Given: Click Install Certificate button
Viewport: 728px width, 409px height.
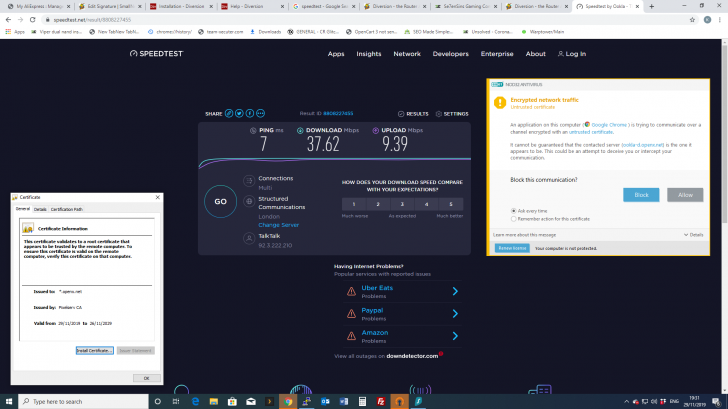Looking at the screenshot, I should 95,351.
